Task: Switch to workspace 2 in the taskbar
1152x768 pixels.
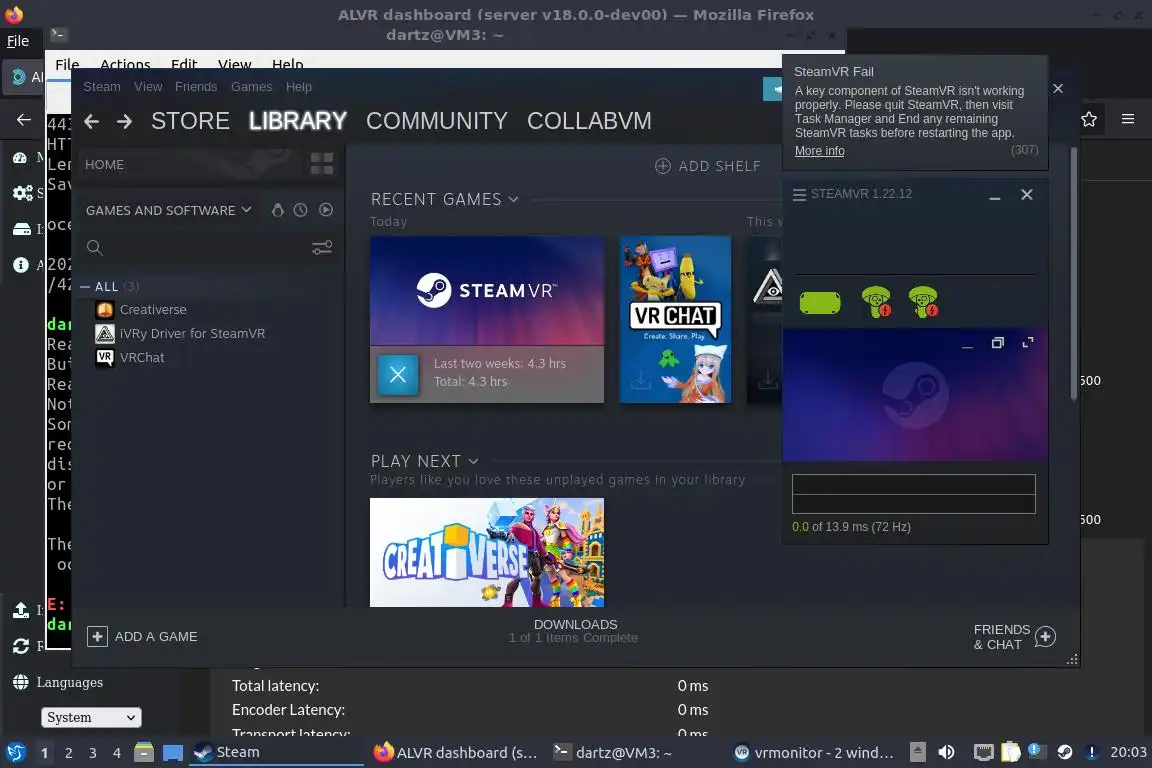Action: [68, 753]
